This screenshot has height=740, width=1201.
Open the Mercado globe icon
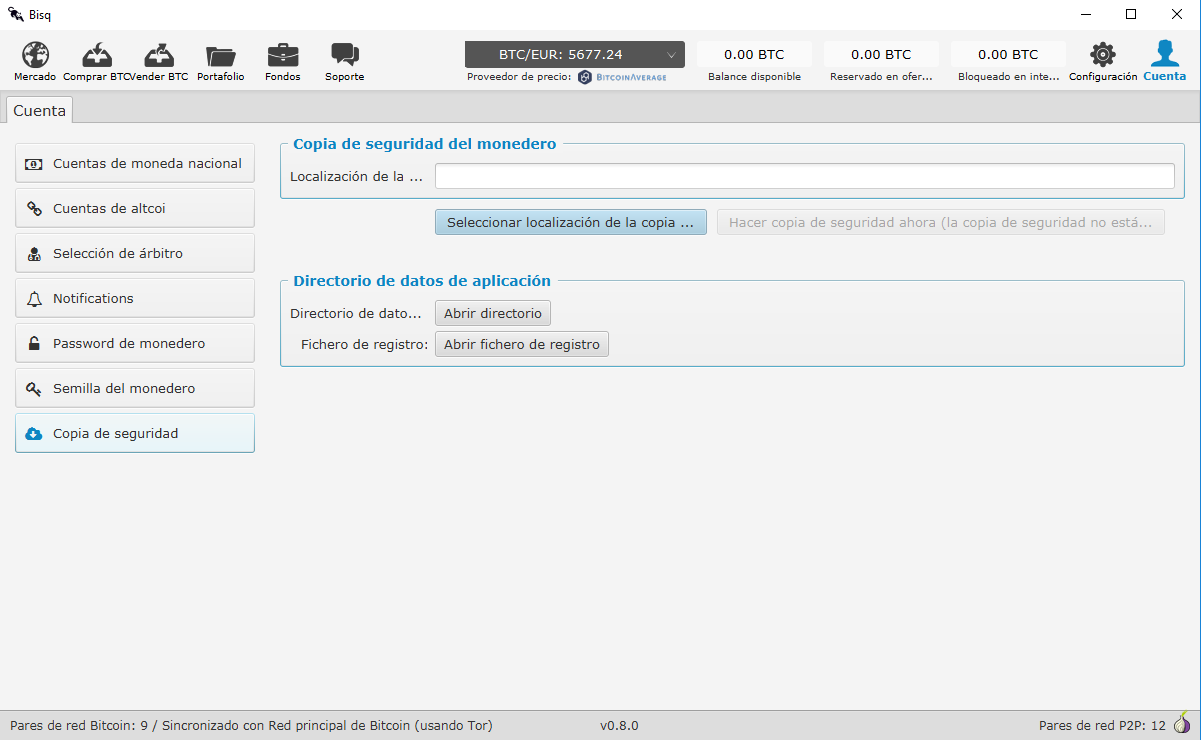point(35,55)
